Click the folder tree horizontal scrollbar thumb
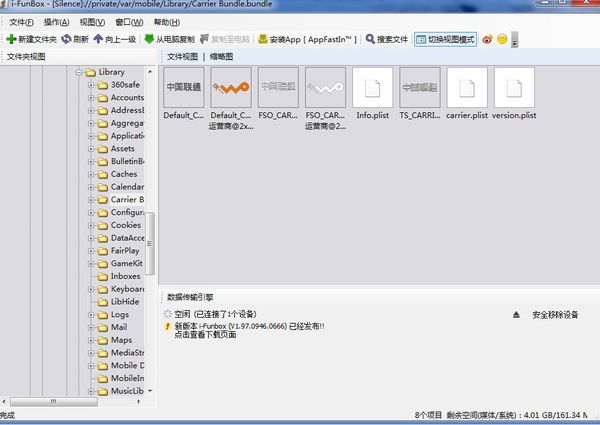Image resolution: width=600 pixels, height=425 pixels. [x=54, y=402]
